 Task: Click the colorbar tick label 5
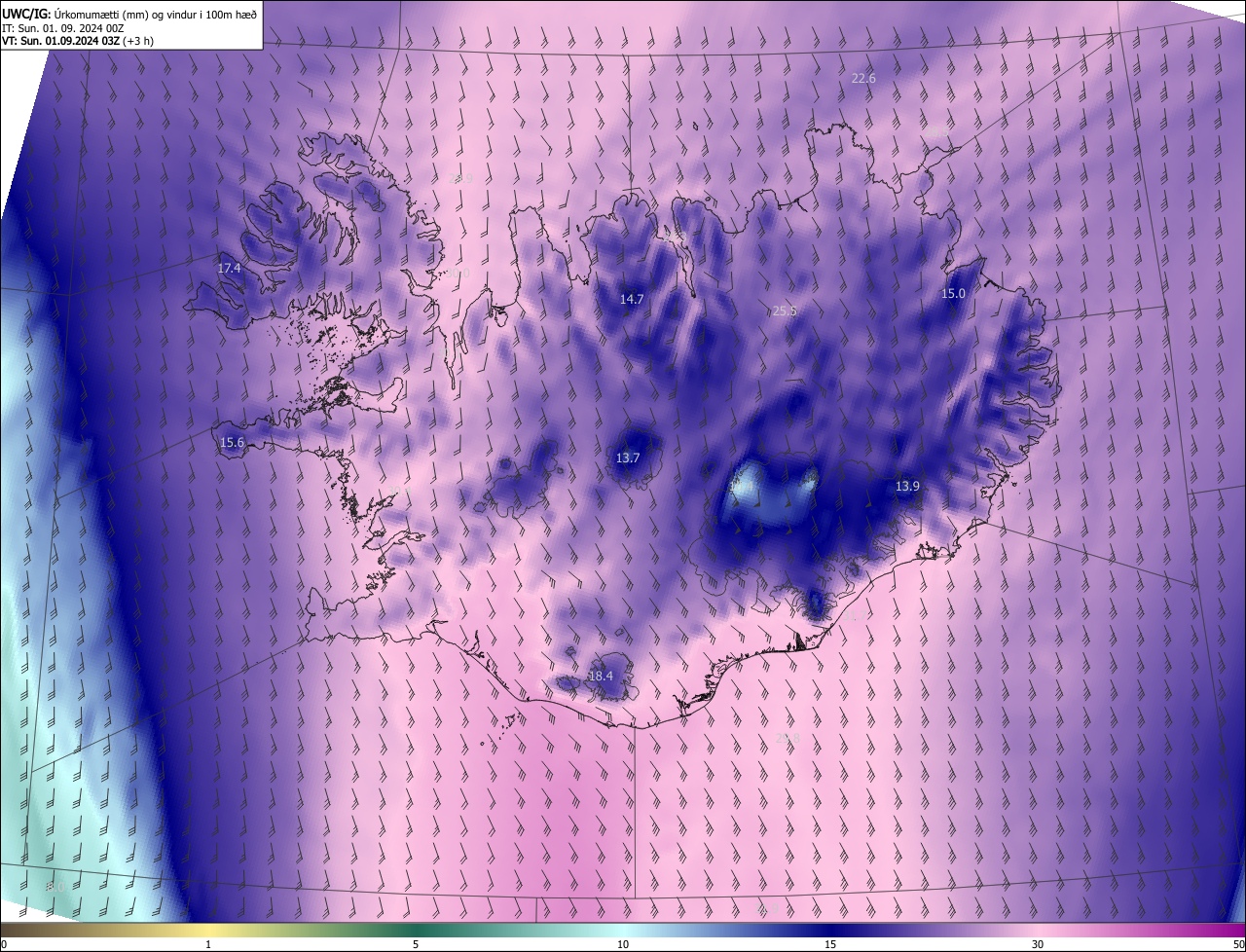[x=416, y=944]
